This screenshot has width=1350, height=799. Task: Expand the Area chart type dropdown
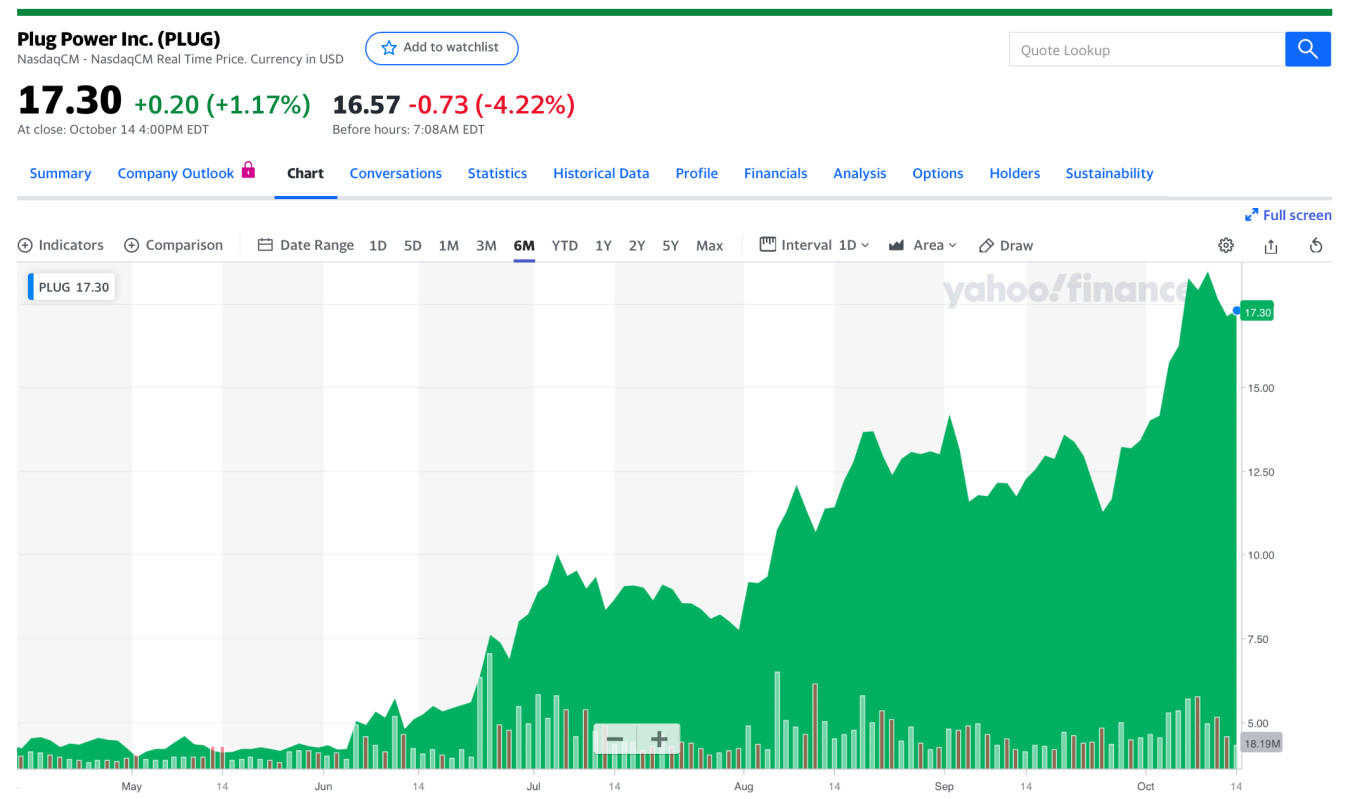coord(923,245)
